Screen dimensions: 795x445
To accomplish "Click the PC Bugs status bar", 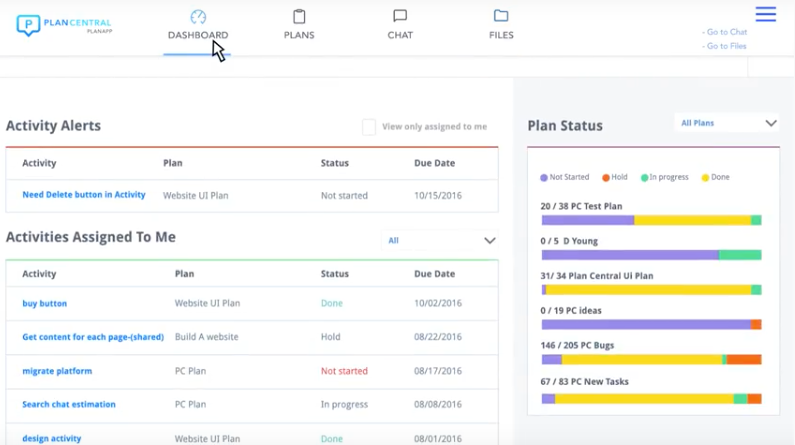I will click(x=651, y=359).
